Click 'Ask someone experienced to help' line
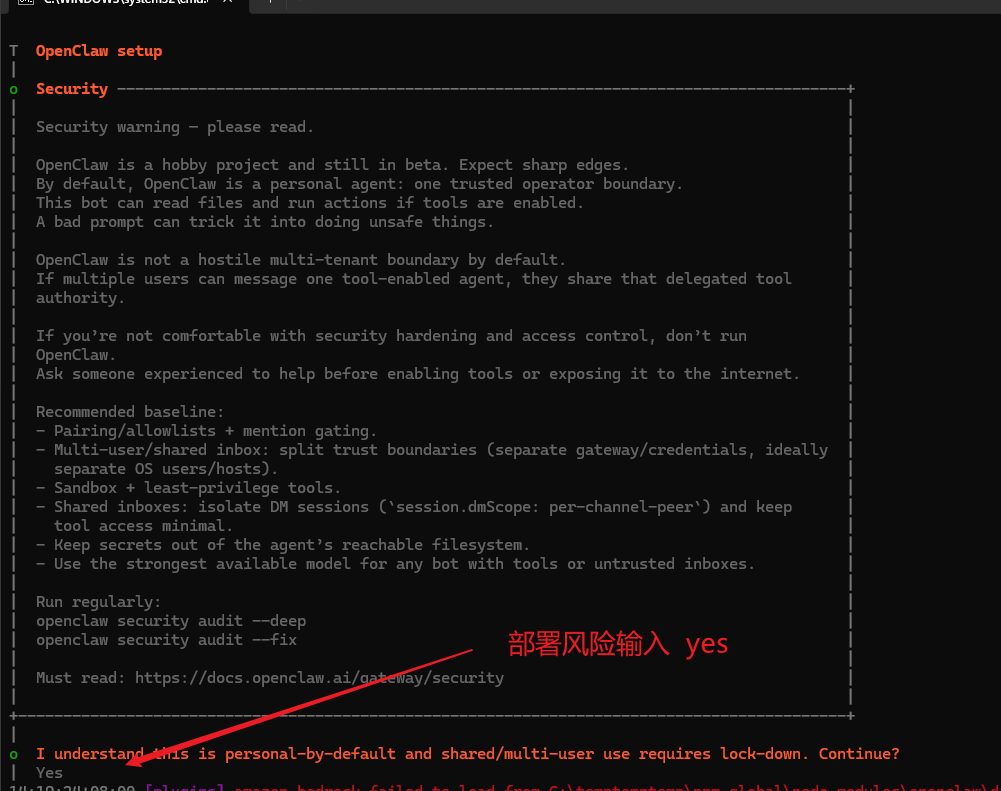Viewport: 1001px width, 791px height. 418,374
